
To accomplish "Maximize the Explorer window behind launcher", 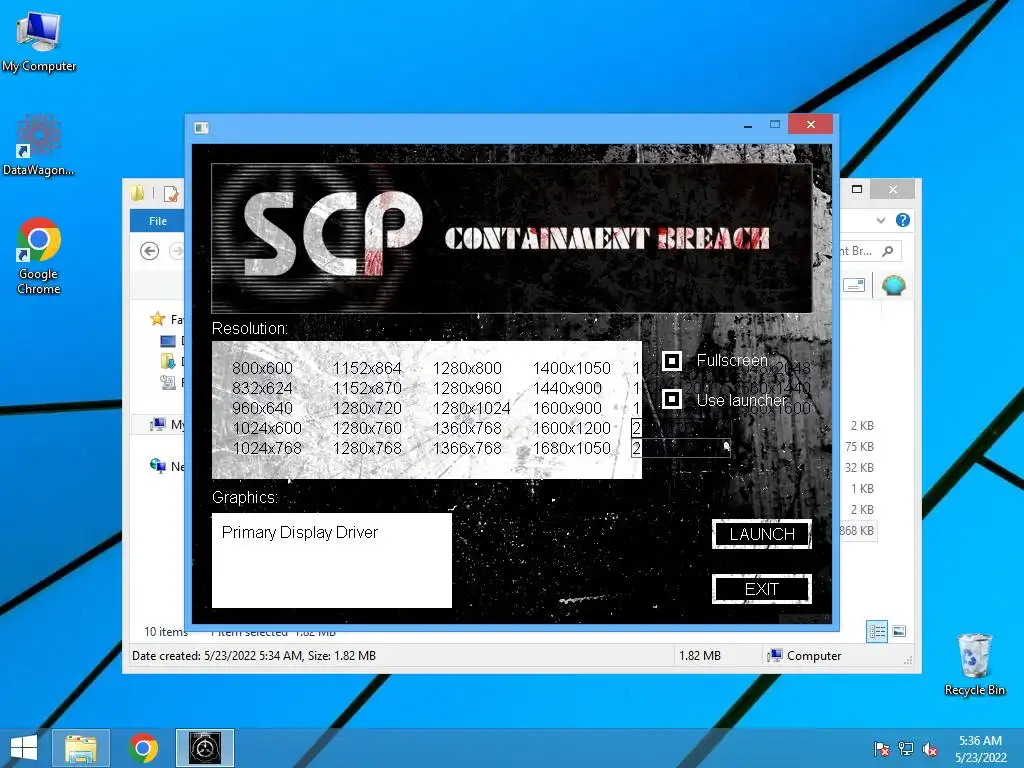I will pyautogui.click(x=857, y=189).
